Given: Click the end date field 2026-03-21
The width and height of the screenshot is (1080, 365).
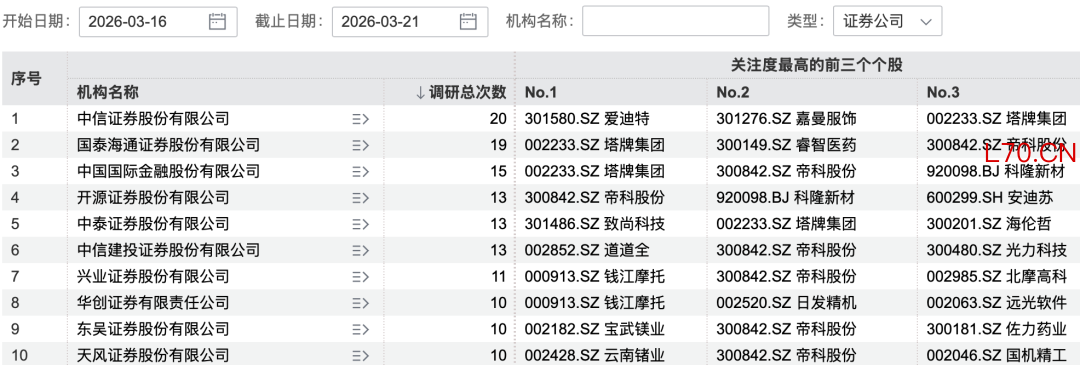Looking at the screenshot, I should point(410,21).
